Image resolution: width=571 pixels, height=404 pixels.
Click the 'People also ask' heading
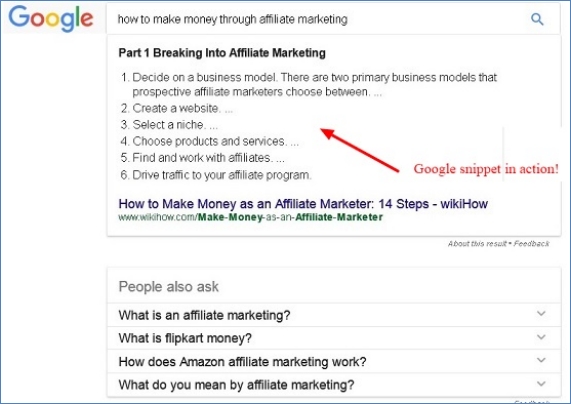(169, 287)
